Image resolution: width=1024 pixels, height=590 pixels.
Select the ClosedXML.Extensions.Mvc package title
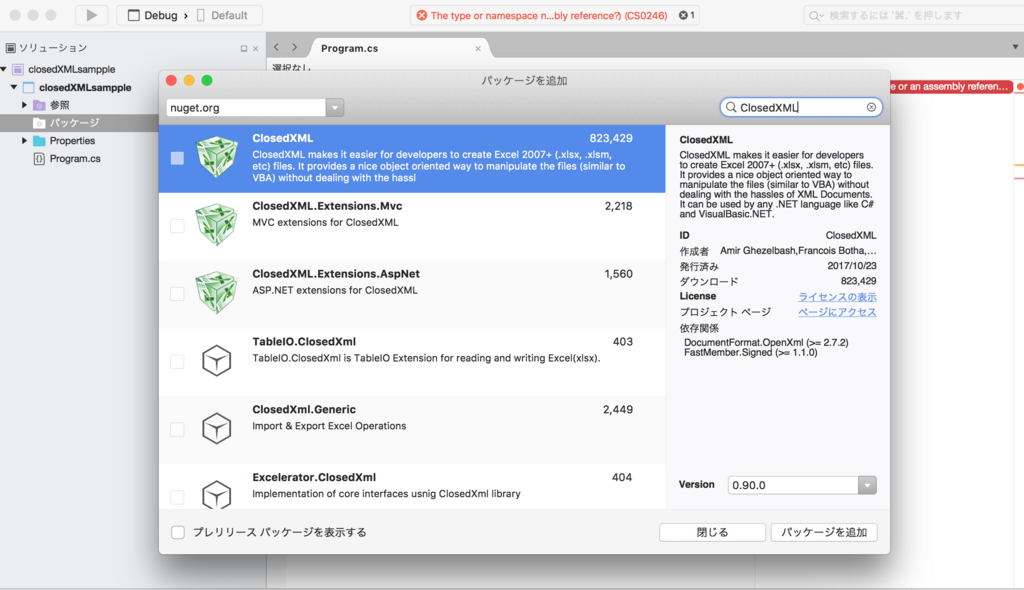click(327, 206)
